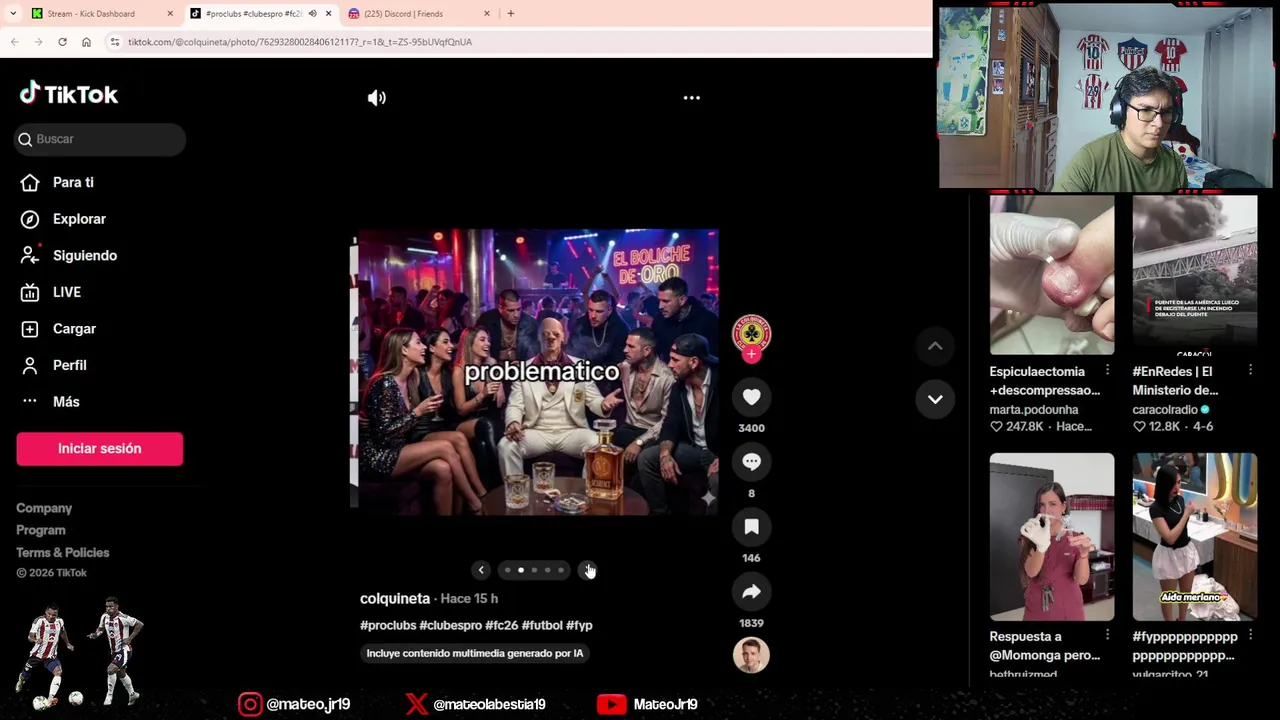
Task: Save post with bookmark icon
Action: tap(751, 527)
